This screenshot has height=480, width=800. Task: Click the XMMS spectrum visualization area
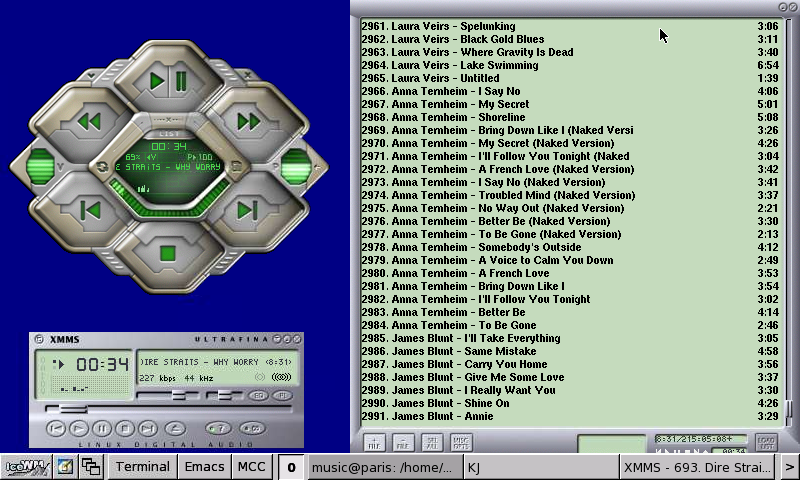[x=92, y=386]
